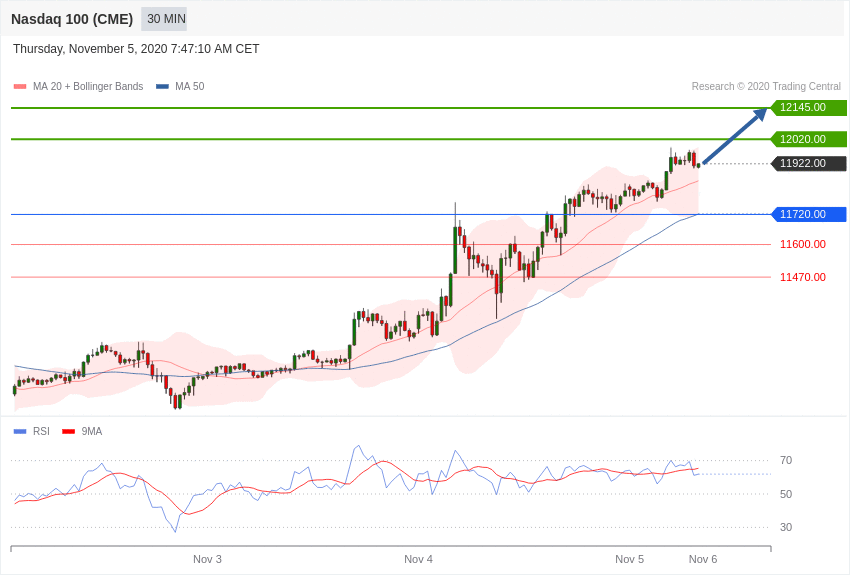Image resolution: width=850 pixels, height=576 pixels.
Task: Click the RSI blue legend swatch
Action: coord(20,431)
